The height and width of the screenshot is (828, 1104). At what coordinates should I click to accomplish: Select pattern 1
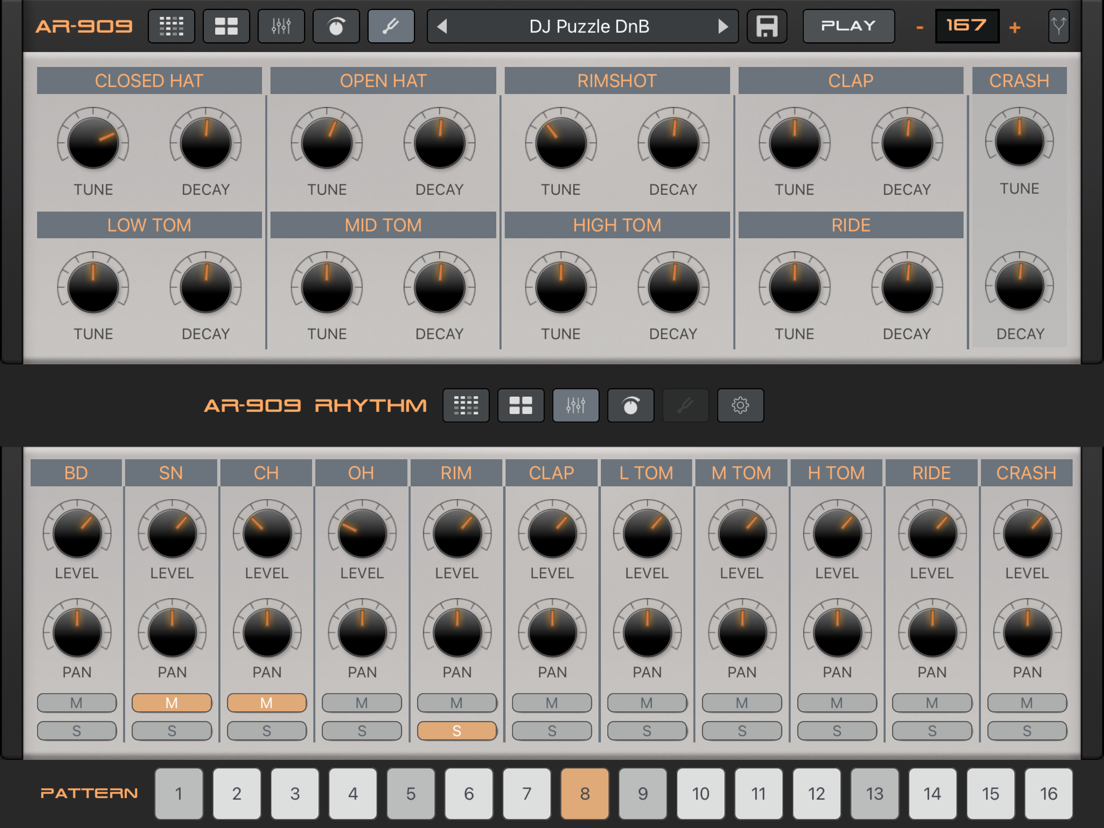[179, 794]
